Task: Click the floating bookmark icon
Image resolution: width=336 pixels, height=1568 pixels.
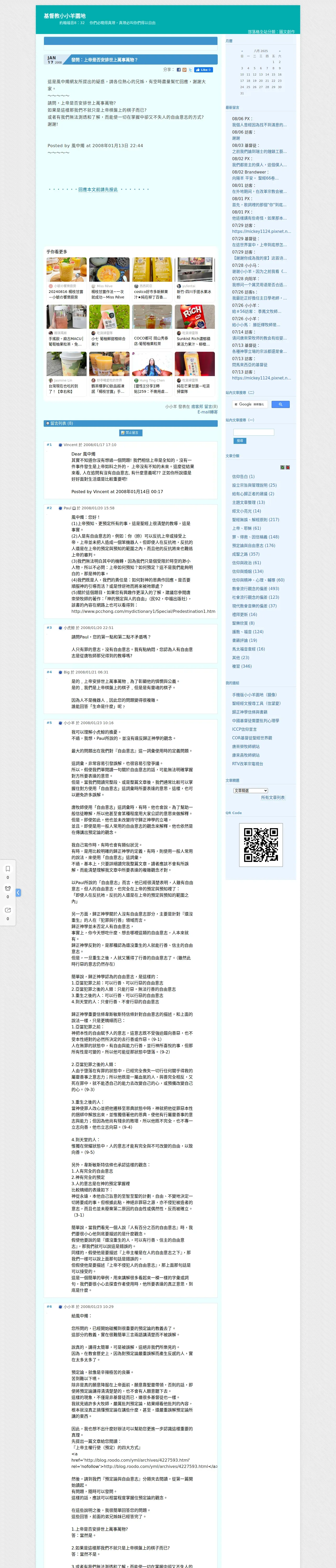Action: [7, 869]
